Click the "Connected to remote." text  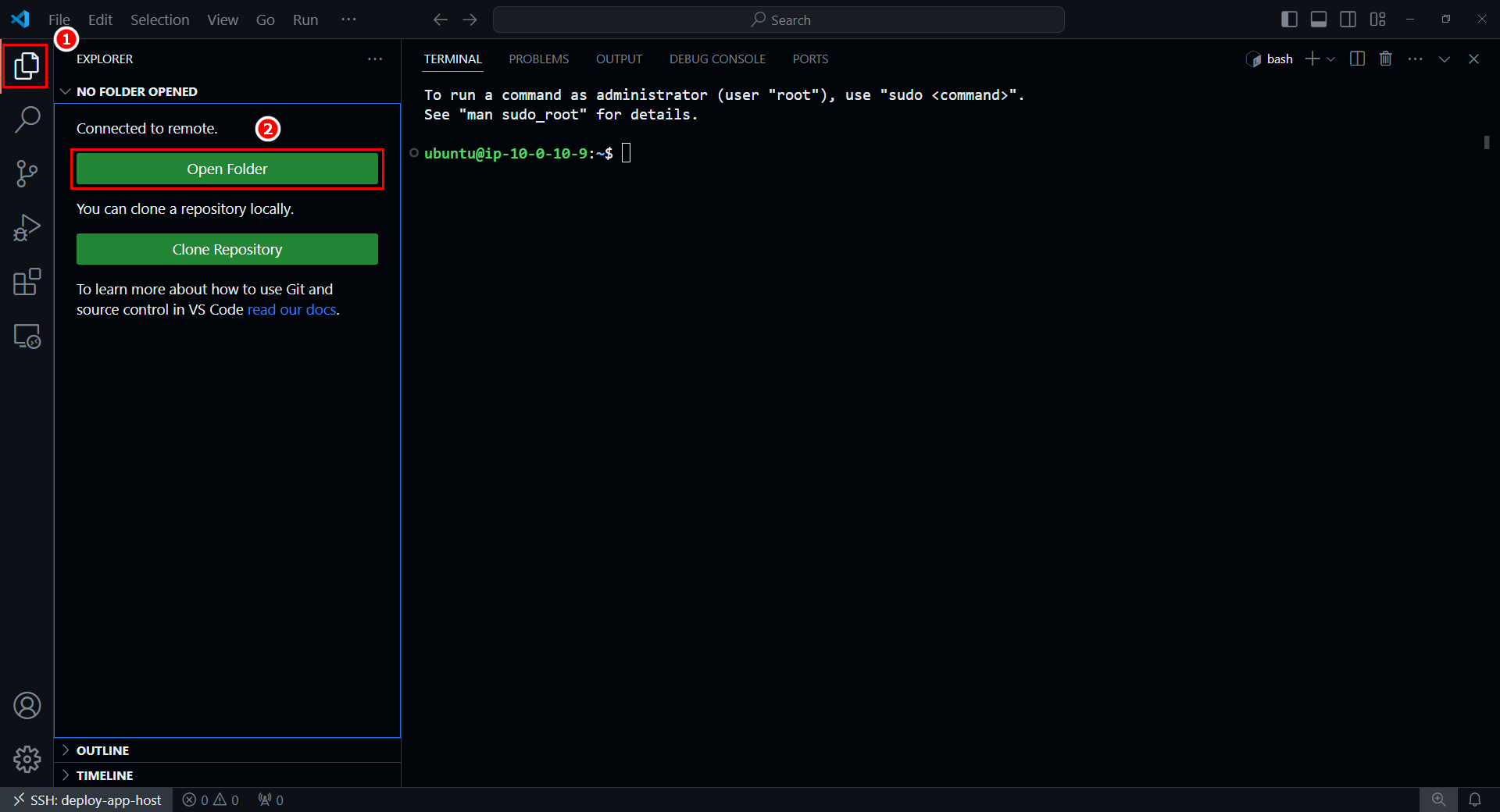(147, 129)
